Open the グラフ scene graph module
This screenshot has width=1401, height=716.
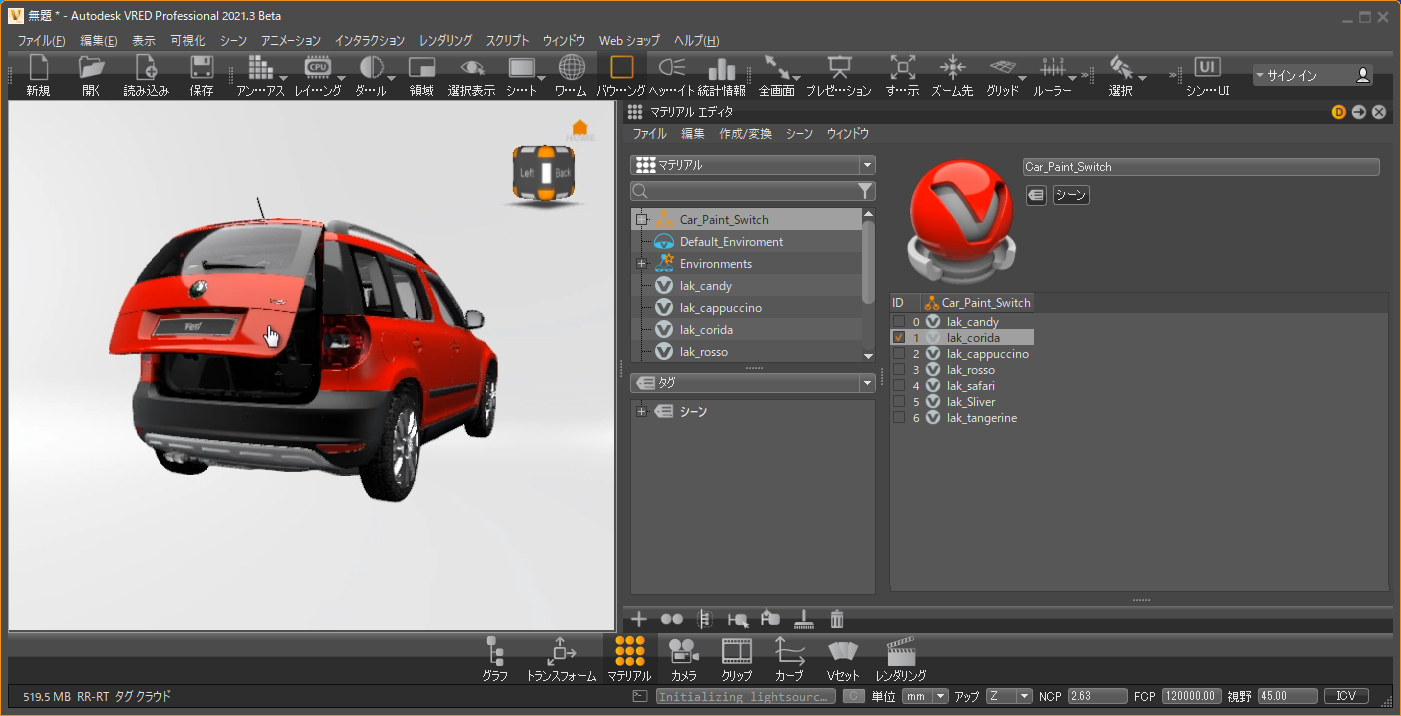495,652
